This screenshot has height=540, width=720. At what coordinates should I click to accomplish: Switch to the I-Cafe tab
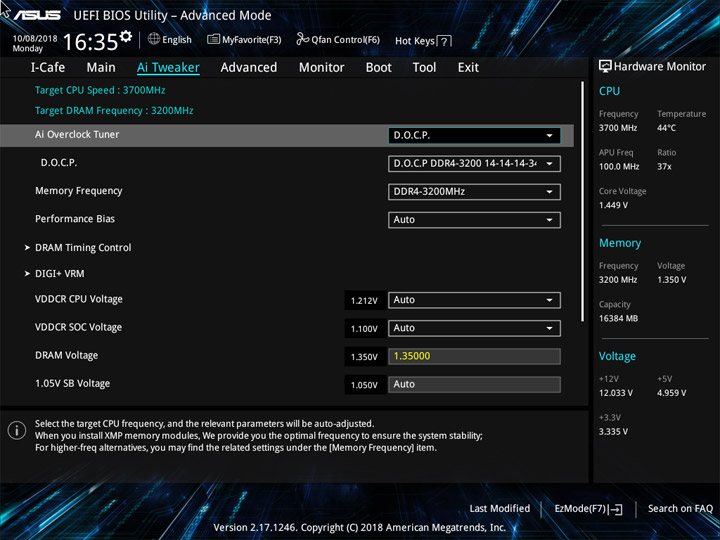click(48, 68)
